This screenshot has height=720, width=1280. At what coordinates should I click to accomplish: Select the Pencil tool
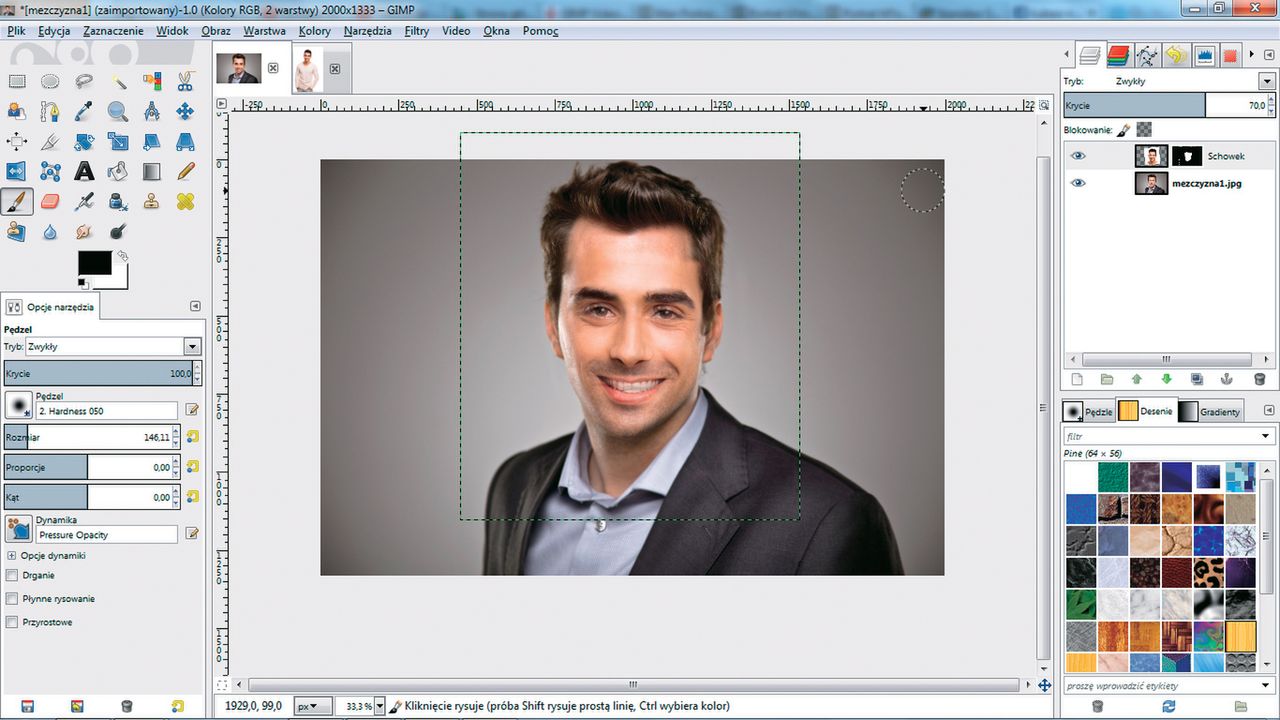click(185, 171)
